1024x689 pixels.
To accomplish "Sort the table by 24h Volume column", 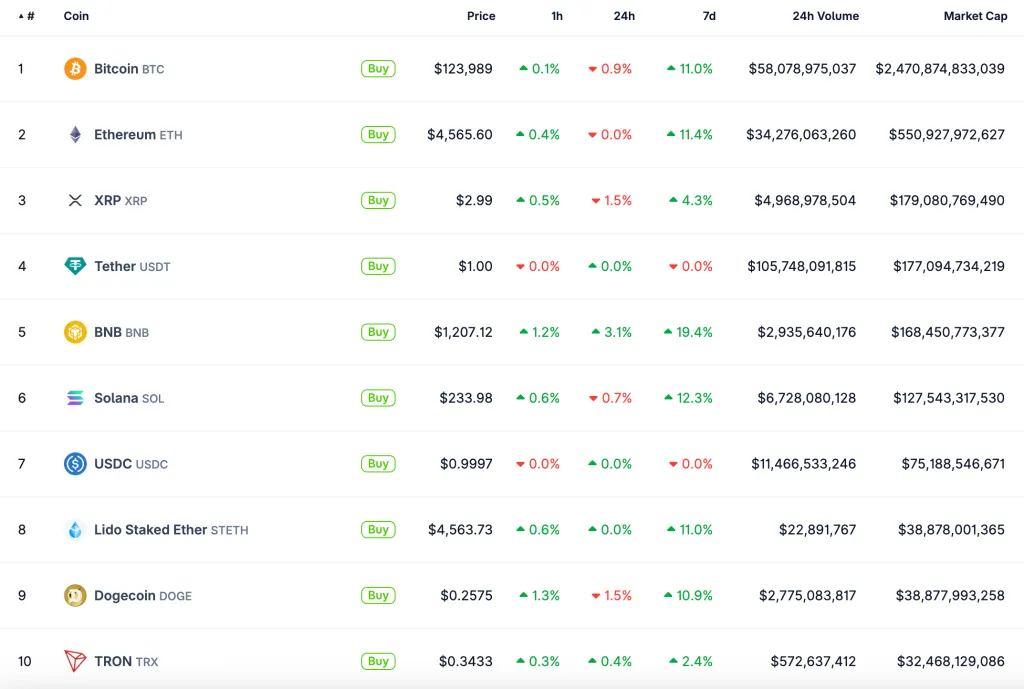I will point(824,16).
